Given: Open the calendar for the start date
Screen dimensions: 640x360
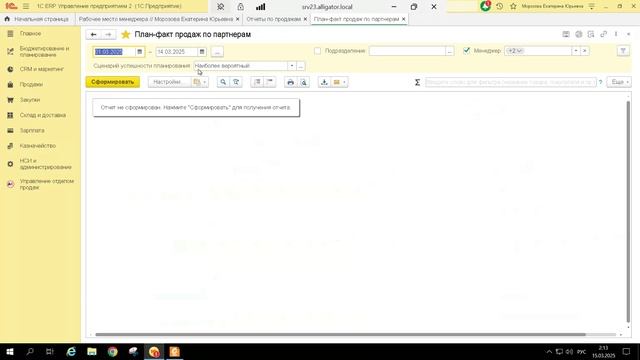Looking at the screenshot, I should [140, 52].
